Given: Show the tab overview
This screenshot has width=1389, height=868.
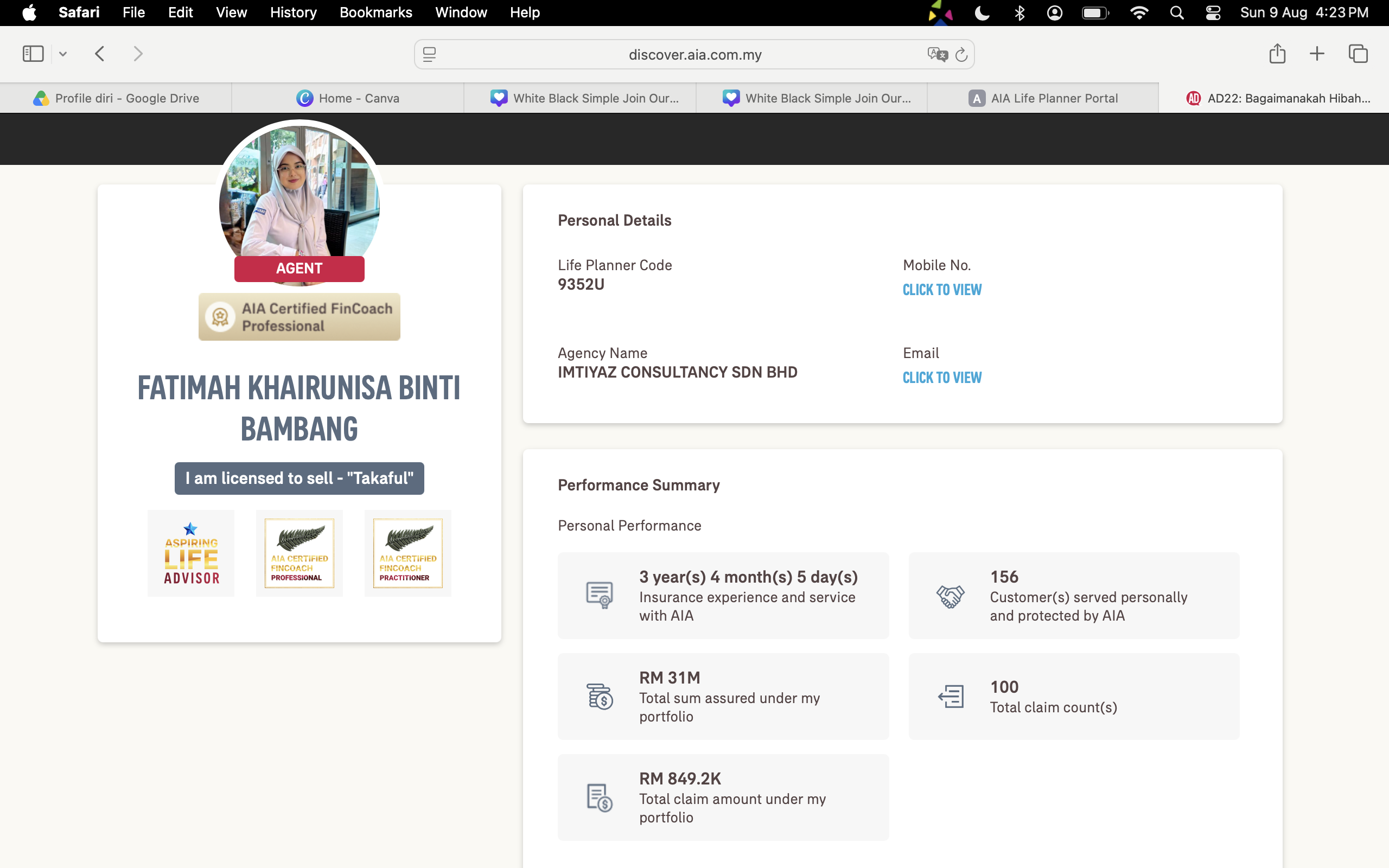Looking at the screenshot, I should coord(1358,54).
